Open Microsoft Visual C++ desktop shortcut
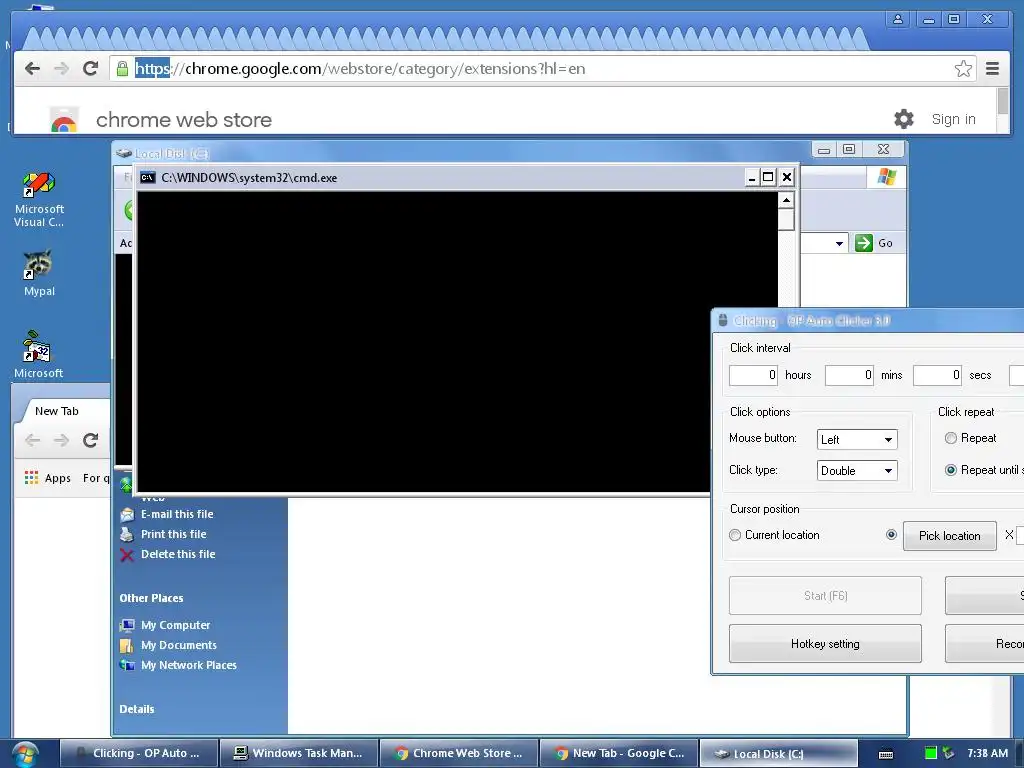The image size is (1024, 768). pyautogui.click(x=39, y=199)
